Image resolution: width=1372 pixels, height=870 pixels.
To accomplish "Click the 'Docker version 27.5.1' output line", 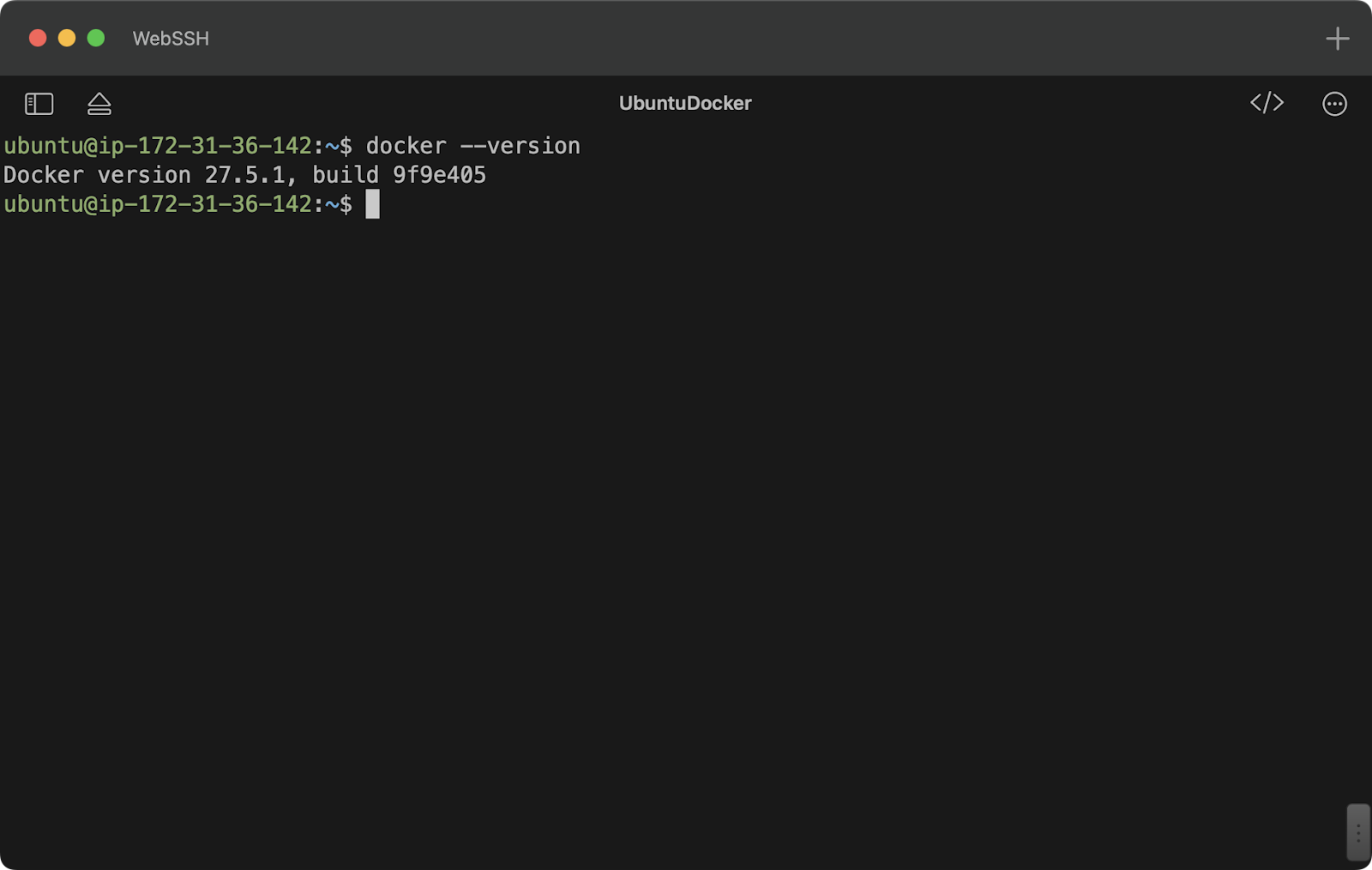I will (x=244, y=175).
